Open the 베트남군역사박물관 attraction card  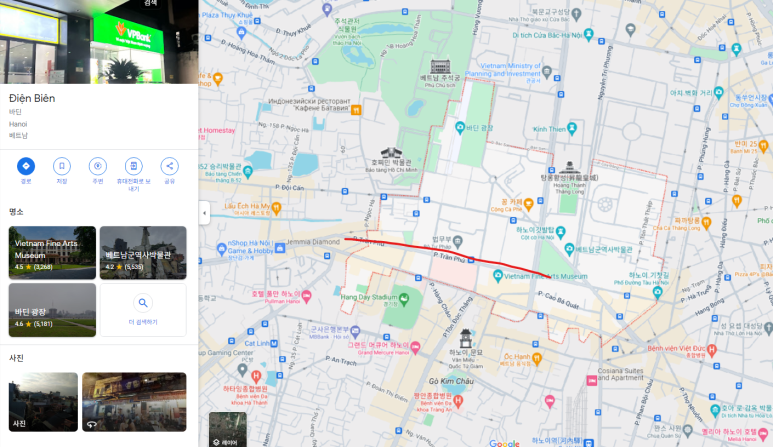tap(143, 252)
